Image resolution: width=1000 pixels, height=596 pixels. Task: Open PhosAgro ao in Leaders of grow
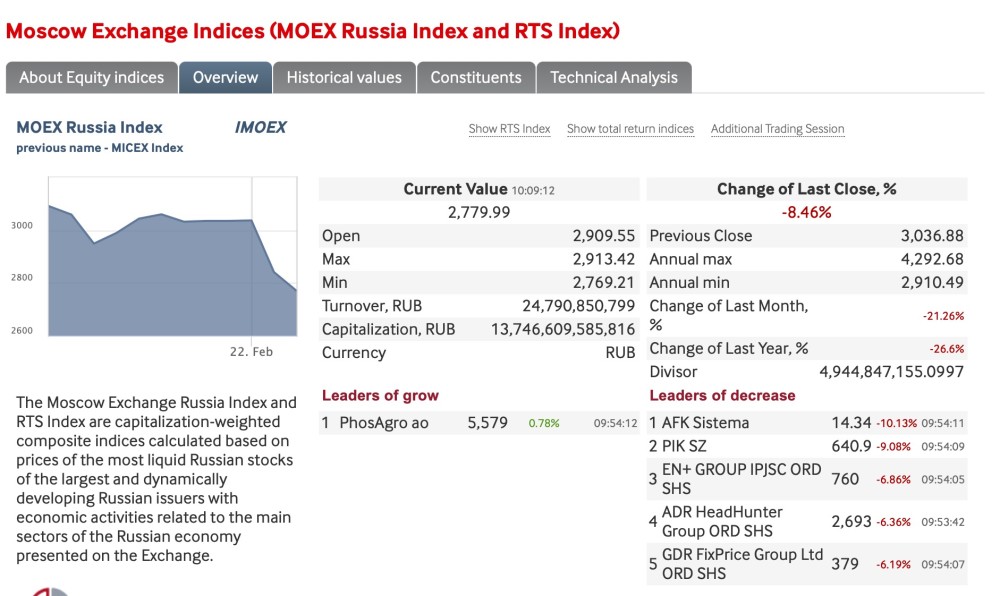pyautogui.click(x=383, y=423)
